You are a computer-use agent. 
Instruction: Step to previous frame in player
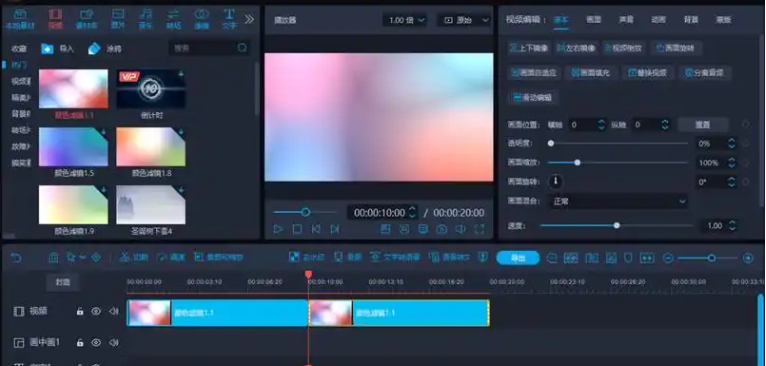[316, 229]
